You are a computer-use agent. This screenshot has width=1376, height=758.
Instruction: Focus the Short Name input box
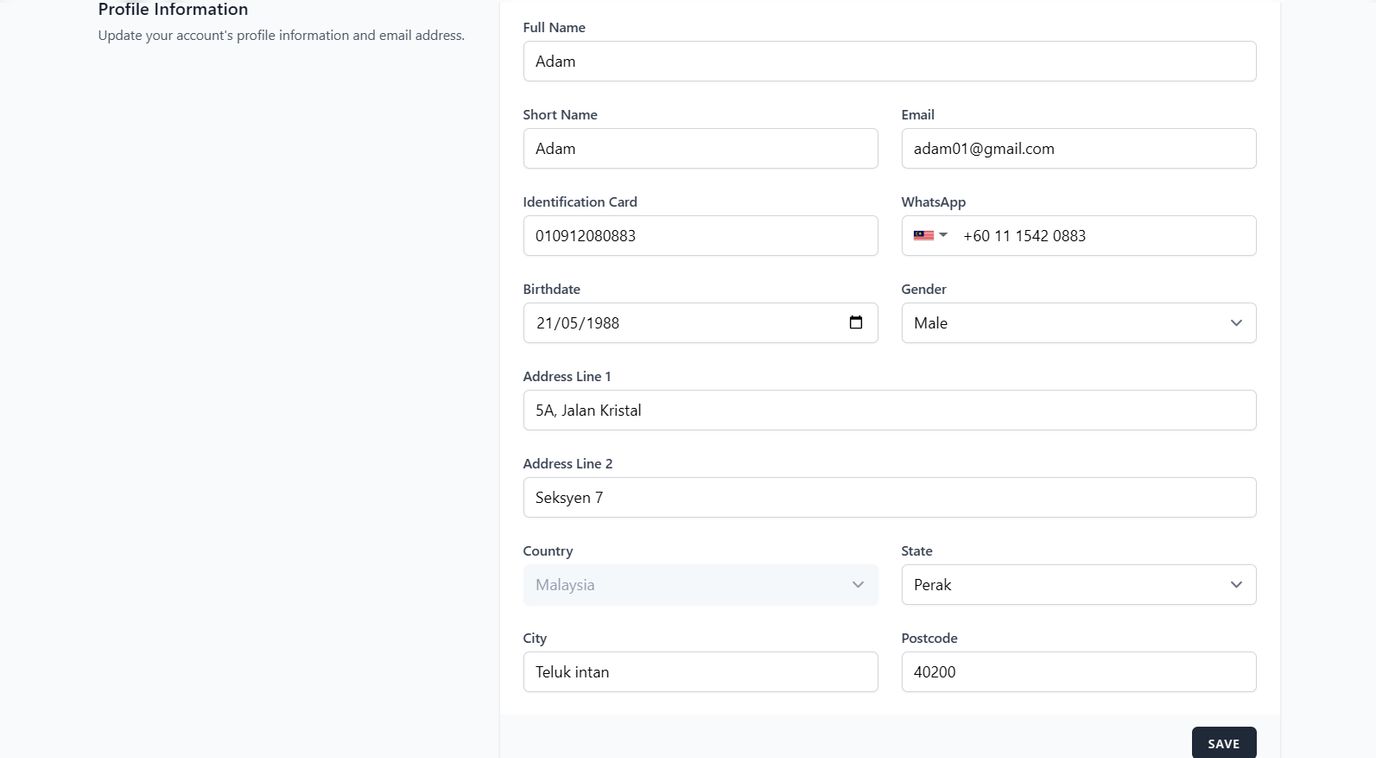pos(700,148)
